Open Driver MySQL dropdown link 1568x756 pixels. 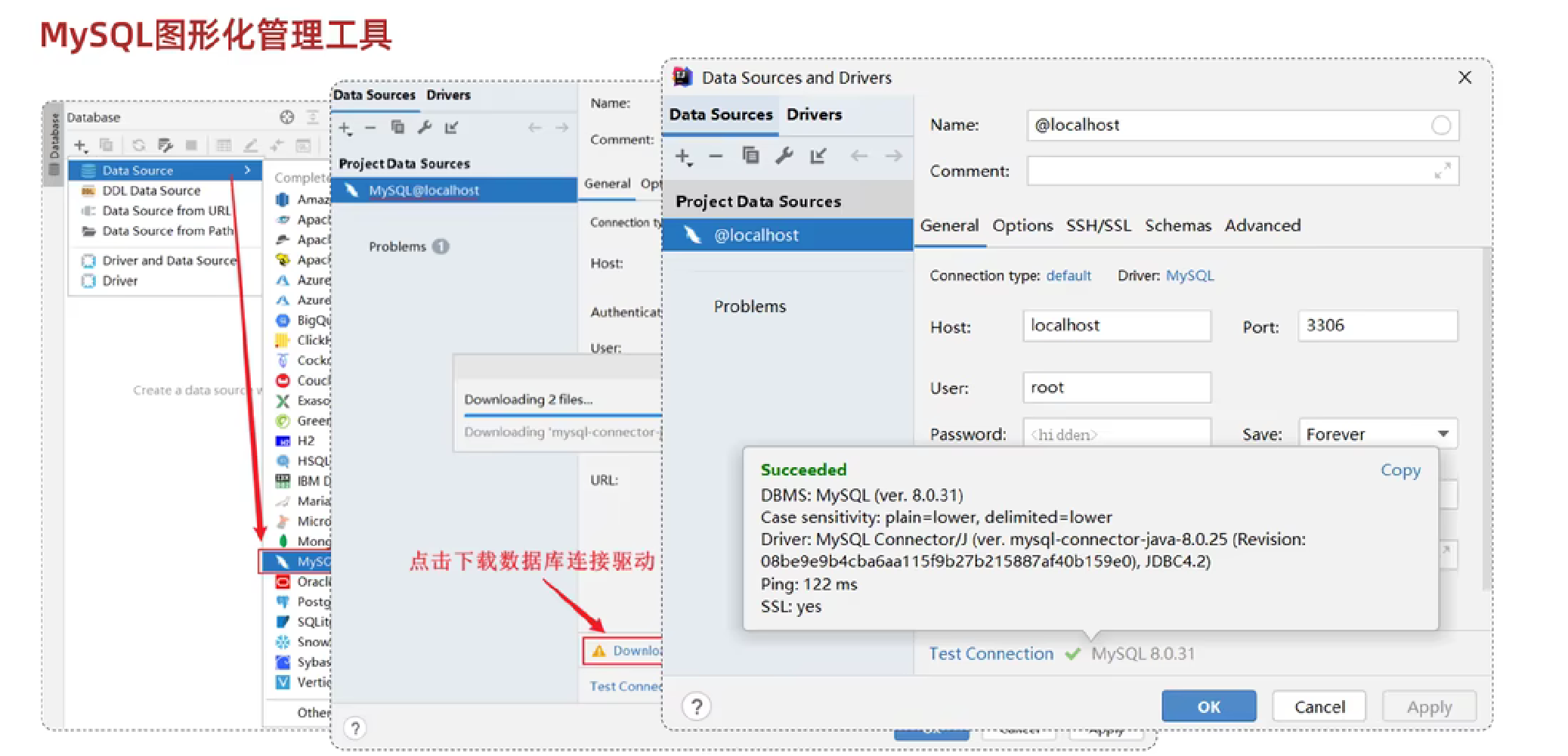(x=1189, y=276)
